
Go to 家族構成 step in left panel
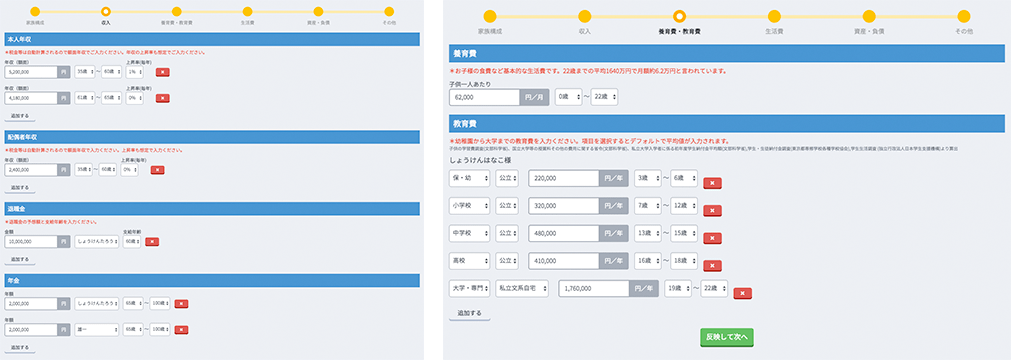(x=35, y=12)
